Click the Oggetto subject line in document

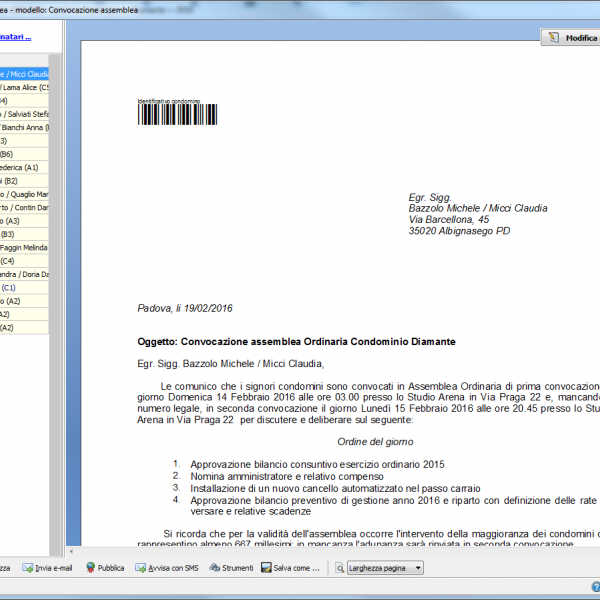(296, 342)
